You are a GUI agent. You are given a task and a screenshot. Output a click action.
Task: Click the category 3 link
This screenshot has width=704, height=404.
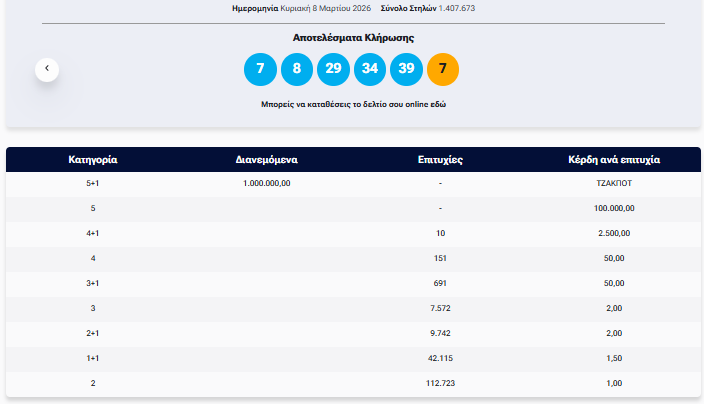[x=93, y=308]
